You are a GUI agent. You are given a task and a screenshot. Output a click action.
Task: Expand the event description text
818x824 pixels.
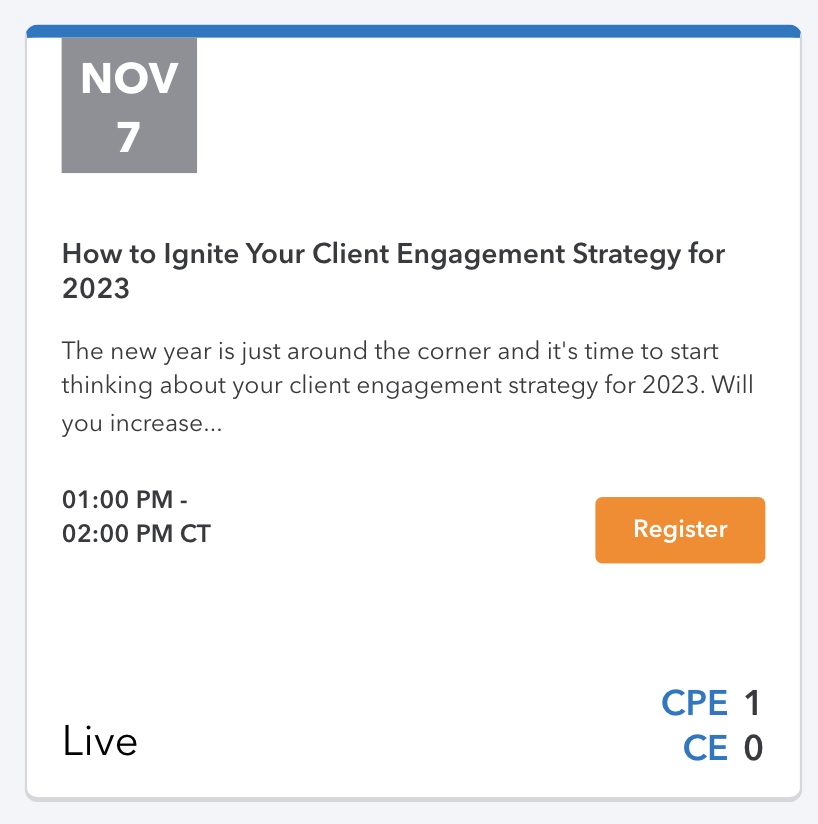[407, 384]
